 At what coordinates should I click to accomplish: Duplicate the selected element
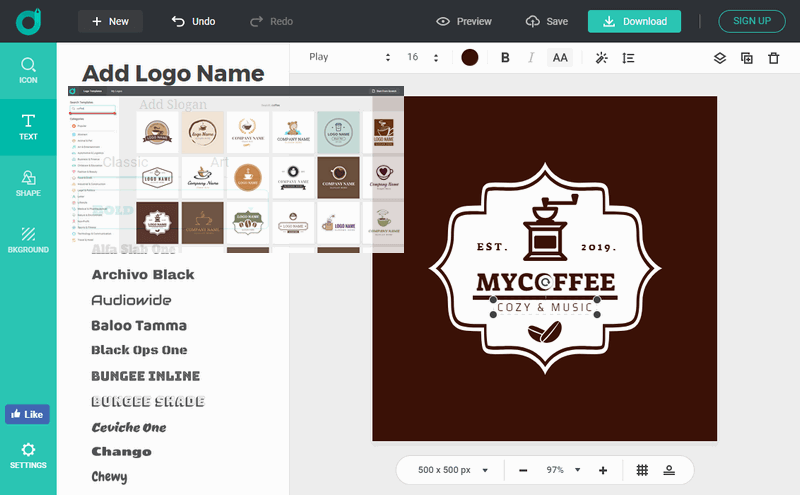[746, 58]
